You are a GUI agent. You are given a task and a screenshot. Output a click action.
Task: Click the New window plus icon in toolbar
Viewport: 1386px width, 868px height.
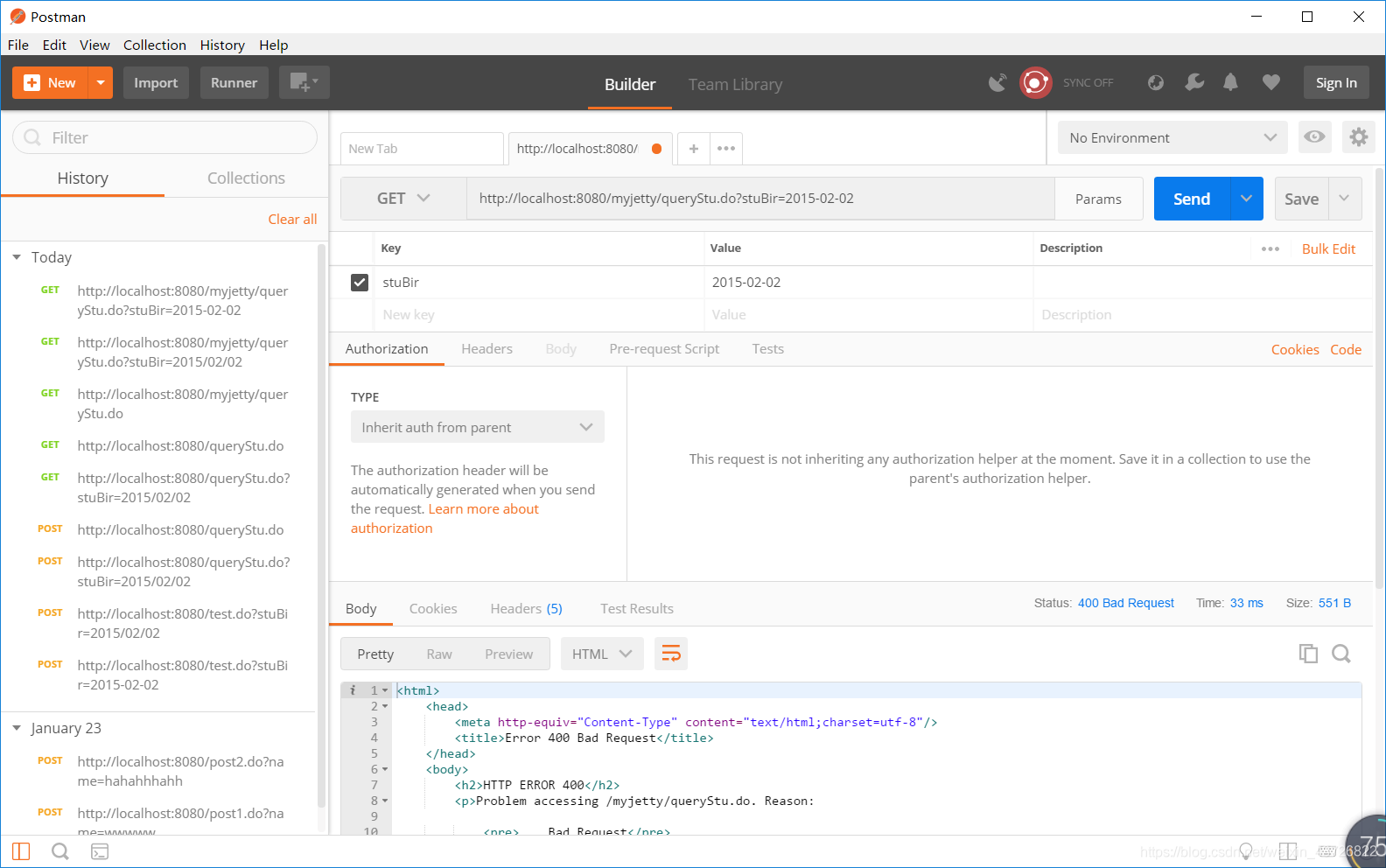304,82
